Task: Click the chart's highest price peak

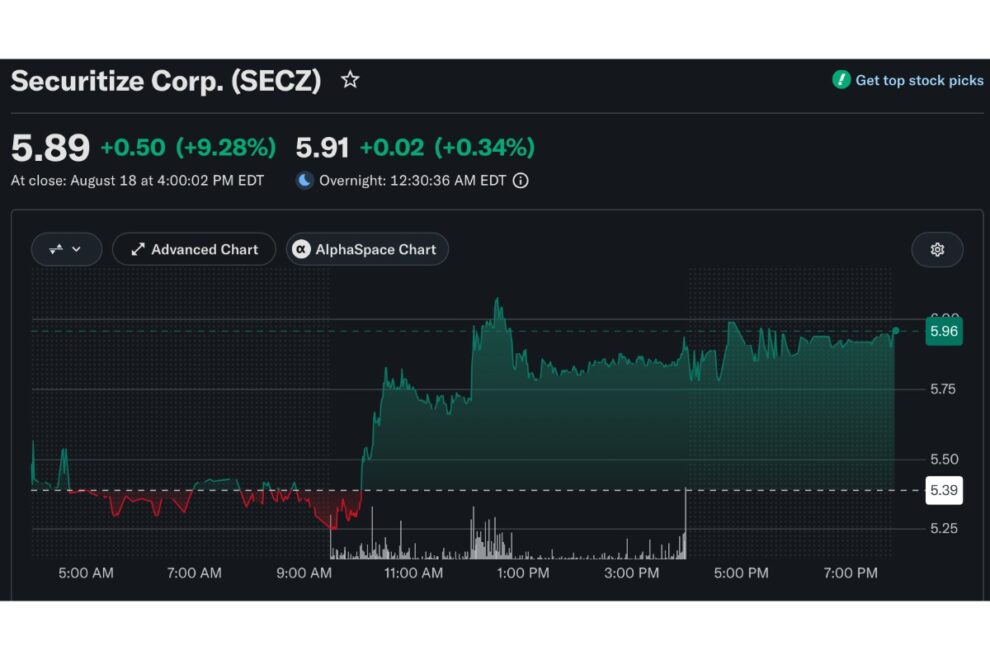Action: pos(498,300)
